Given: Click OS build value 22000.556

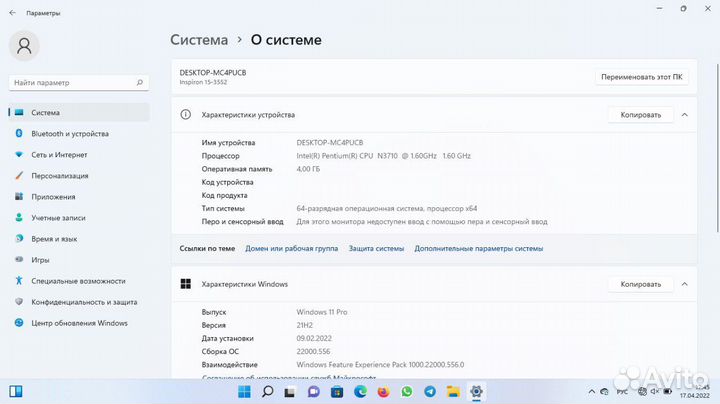Looking at the screenshot, I should (x=313, y=351).
